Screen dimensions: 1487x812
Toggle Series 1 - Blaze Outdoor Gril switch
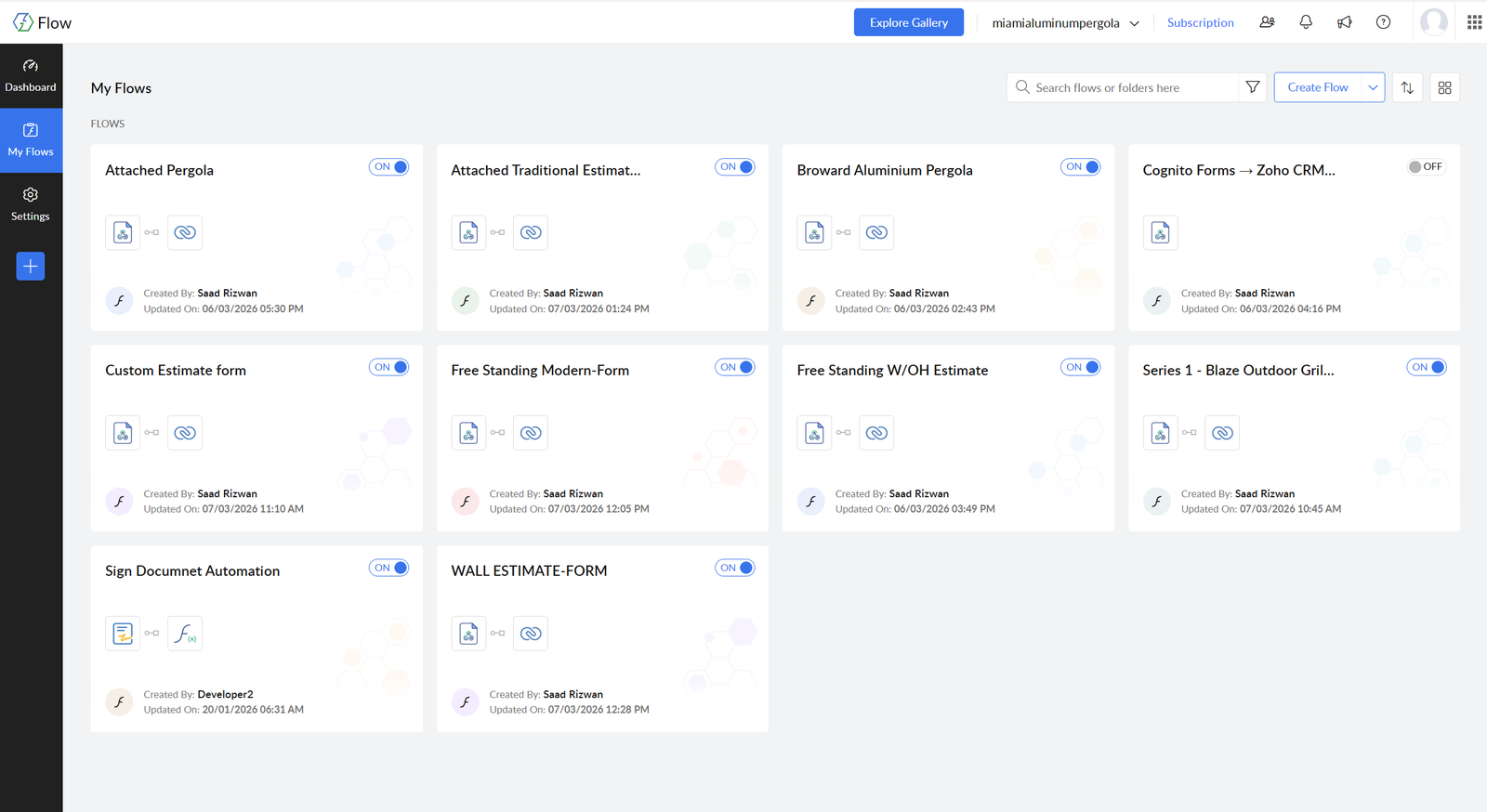(x=1426, y=367)
